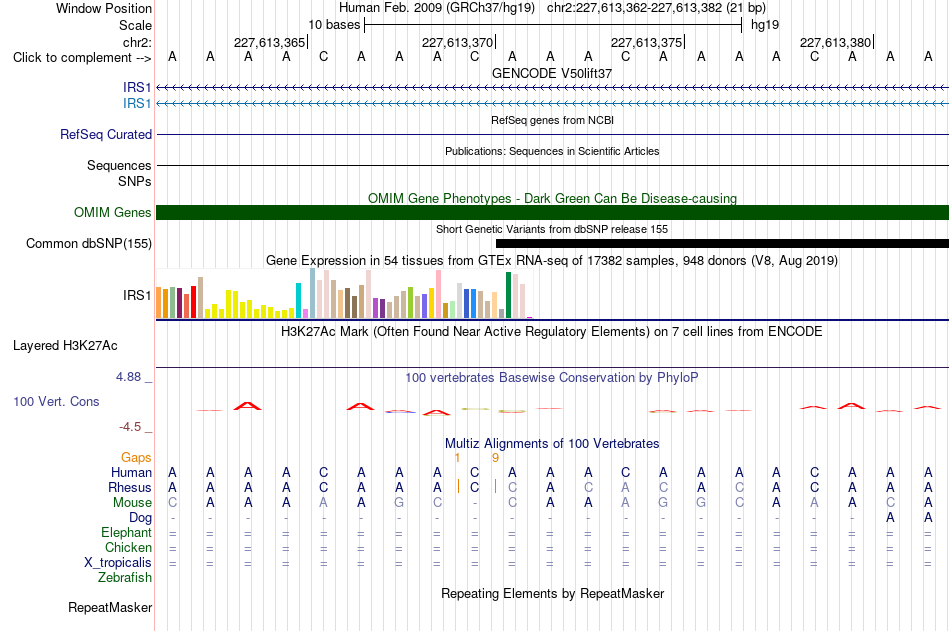Click the orange Gaps label
Image resolution: width=950 pixels, height=631 pixels.
[x=136, y=458]
